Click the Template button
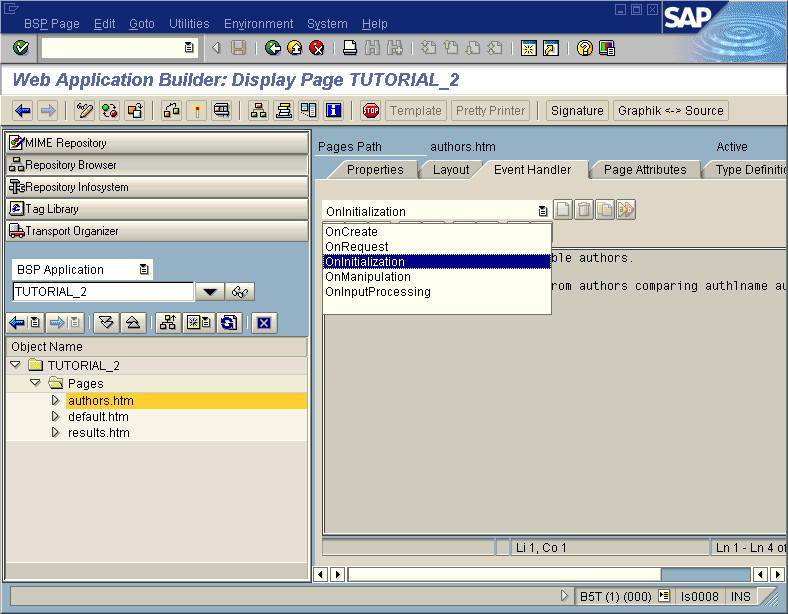 [x=416, y=111]
